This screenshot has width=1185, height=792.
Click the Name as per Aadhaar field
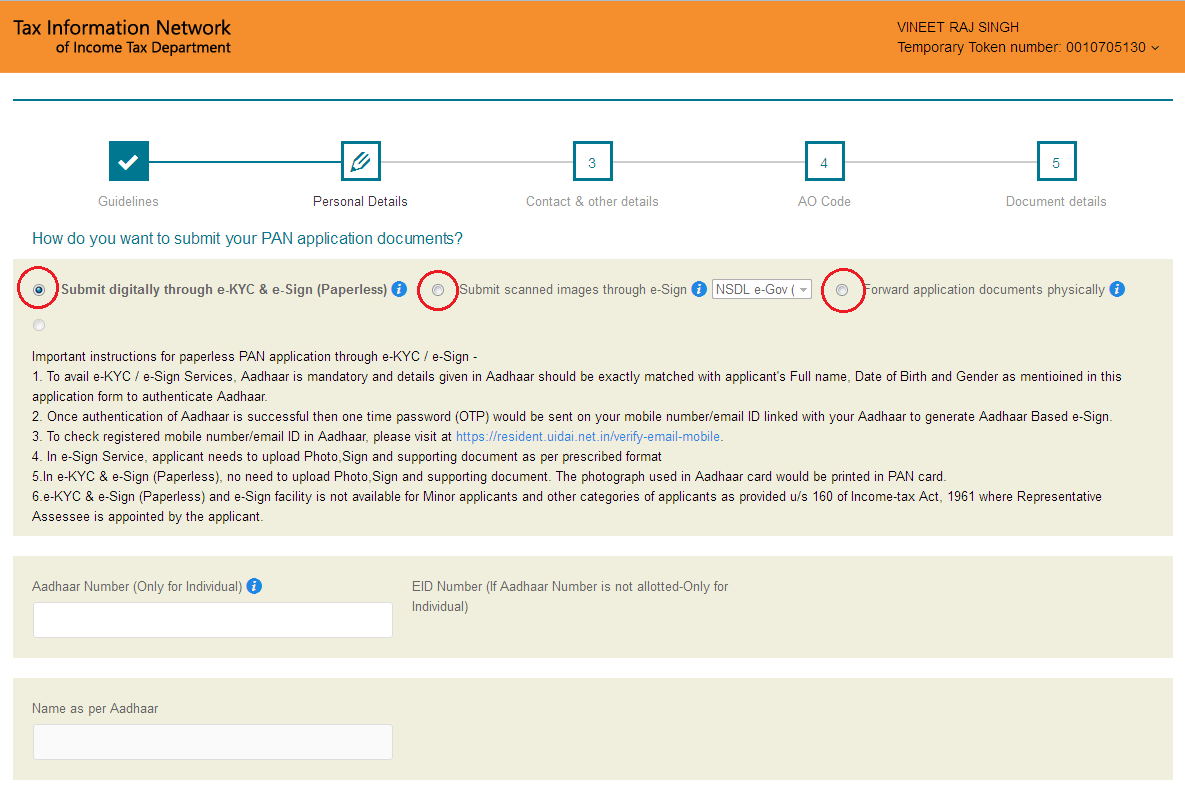click(213, 742)
